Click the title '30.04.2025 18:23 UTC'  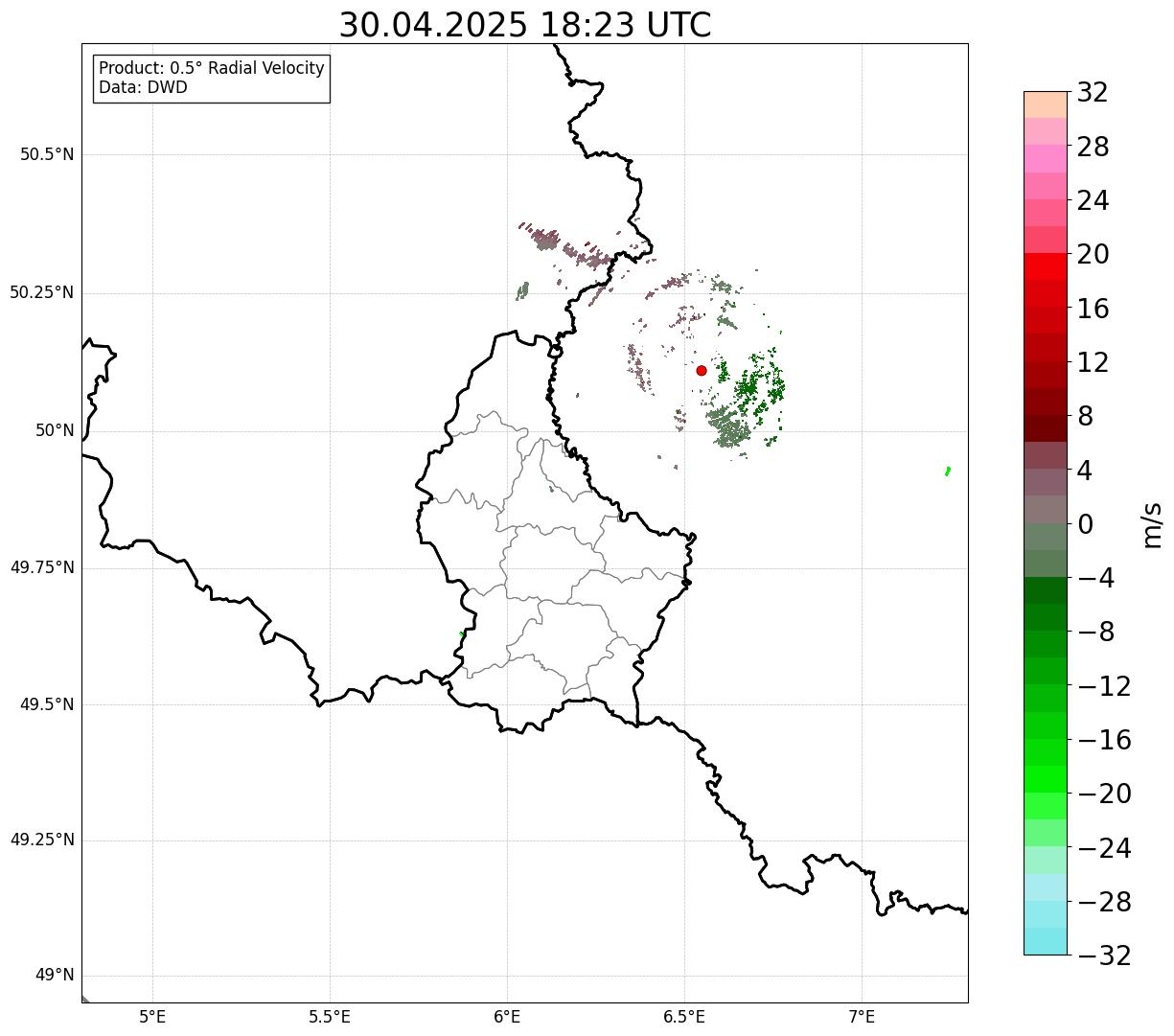(525, 25)
